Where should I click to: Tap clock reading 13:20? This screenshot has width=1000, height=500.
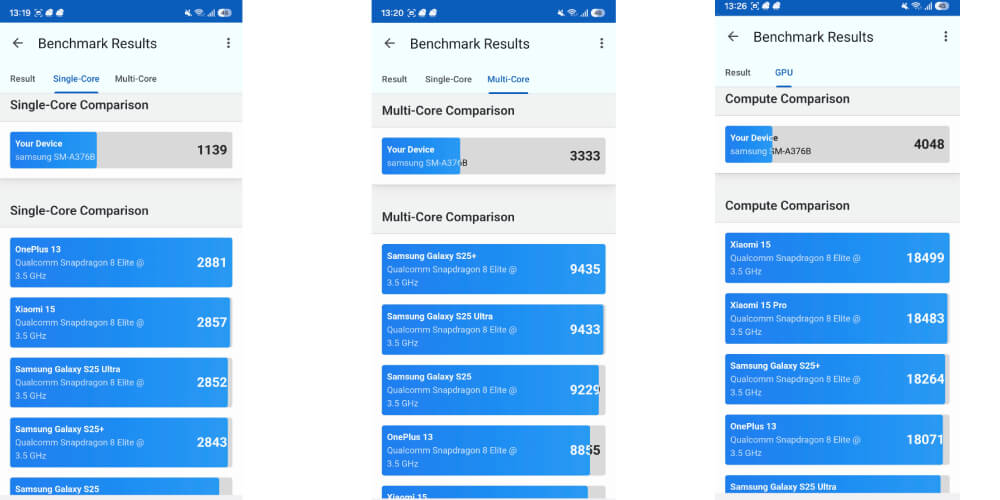(x=391, y=13)
